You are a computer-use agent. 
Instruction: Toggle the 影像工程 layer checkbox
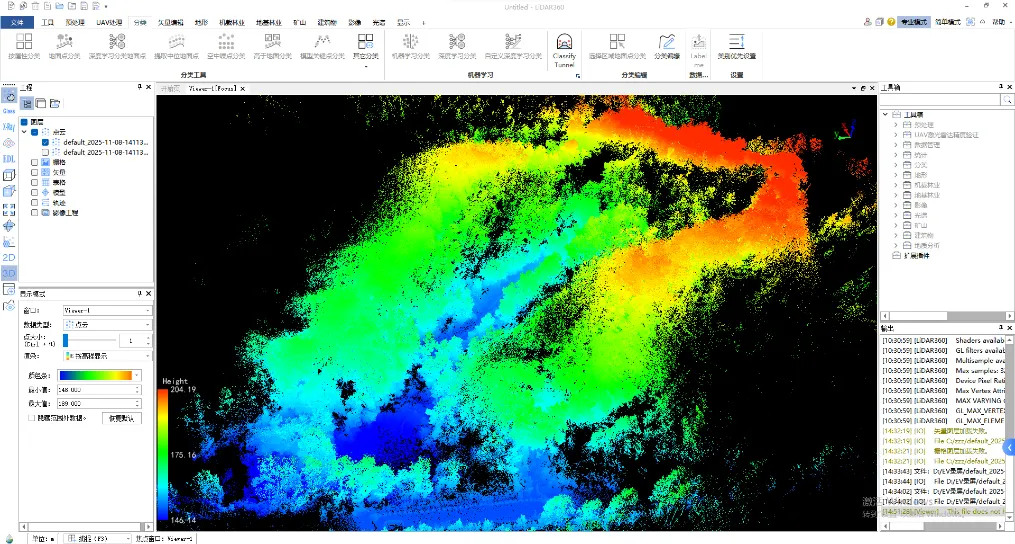(x=34, y=212)
